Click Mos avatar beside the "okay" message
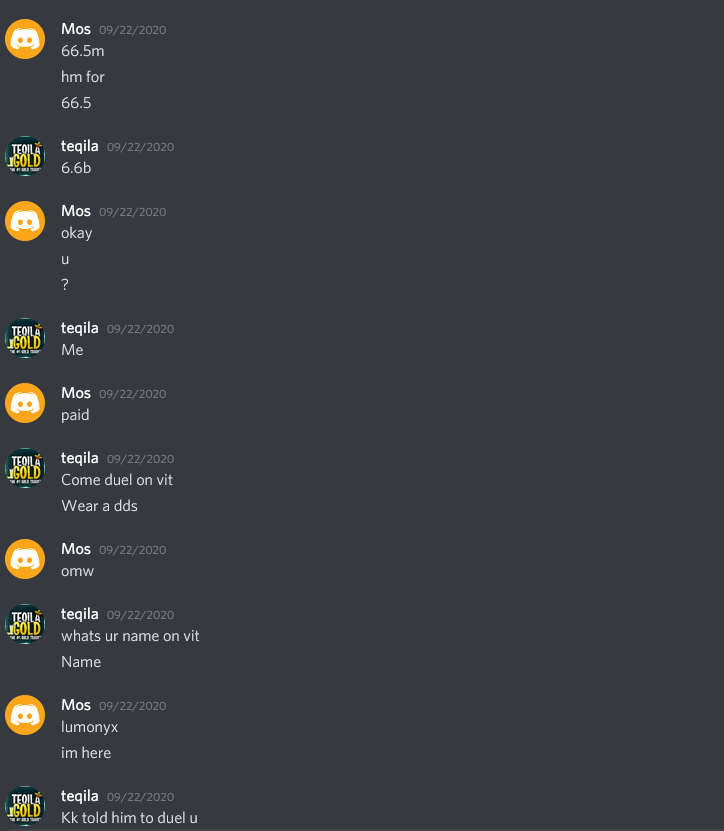The width and height of the screenshot is (724, 831). tap(25, 221)
